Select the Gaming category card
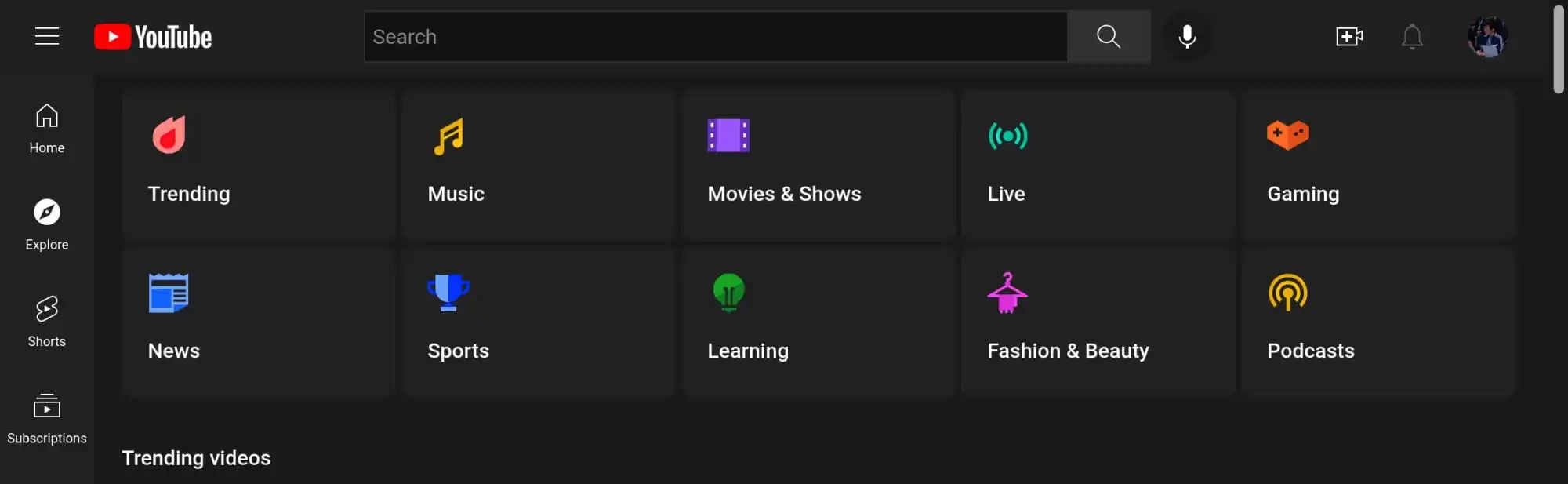Screen dimensions: 1568x484 coord(1377,164)
